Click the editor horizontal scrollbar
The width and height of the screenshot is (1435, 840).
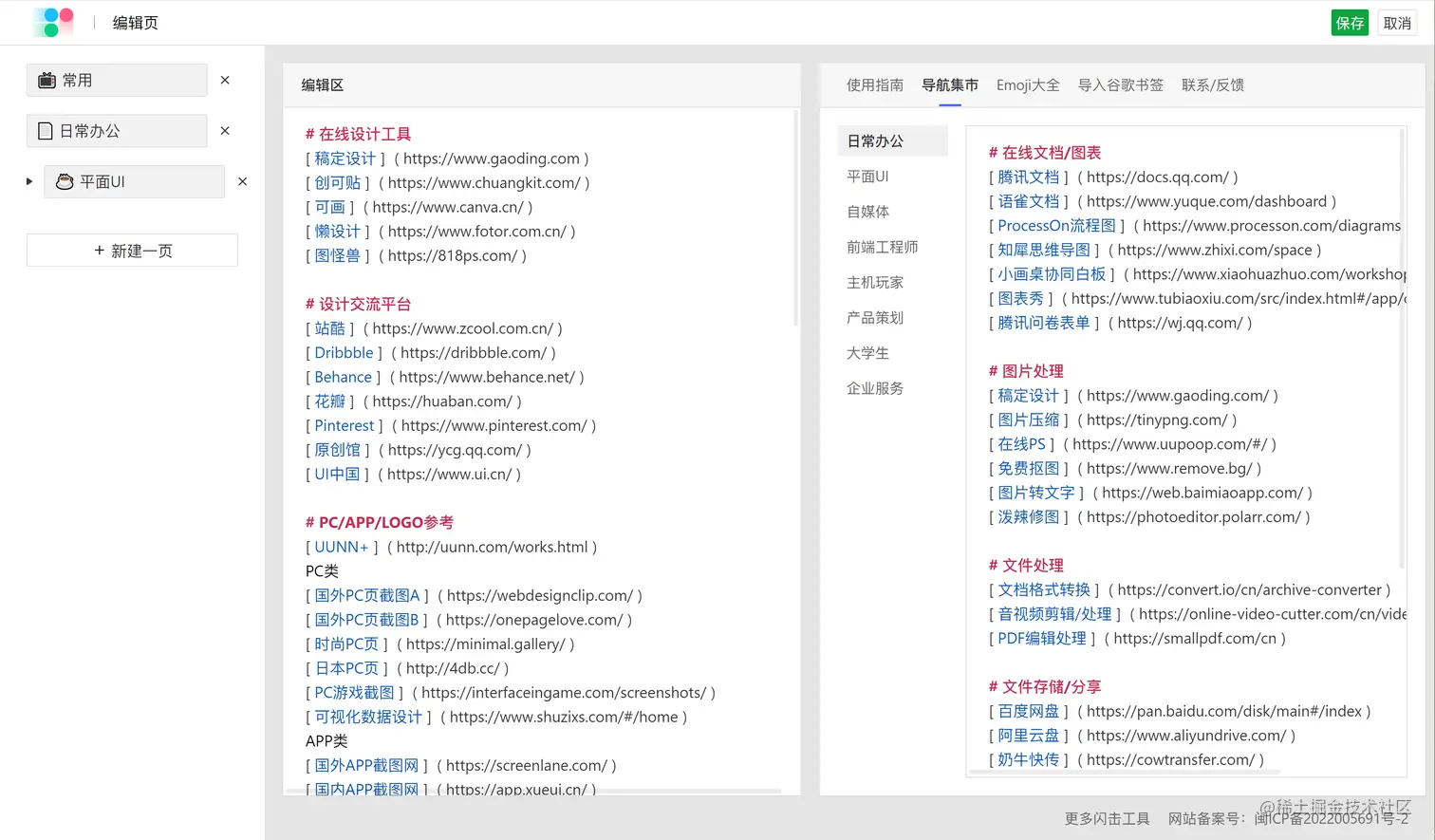pyautogui.click(x=534, y=791)
